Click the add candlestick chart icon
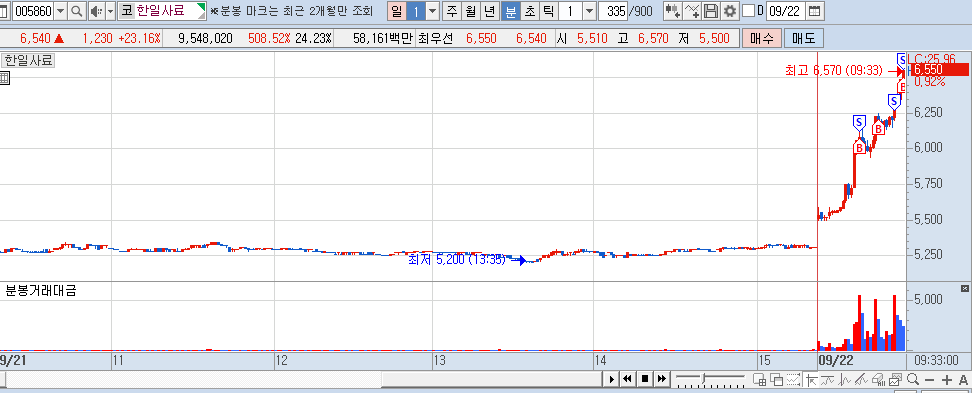 click(x=673, y=11)
